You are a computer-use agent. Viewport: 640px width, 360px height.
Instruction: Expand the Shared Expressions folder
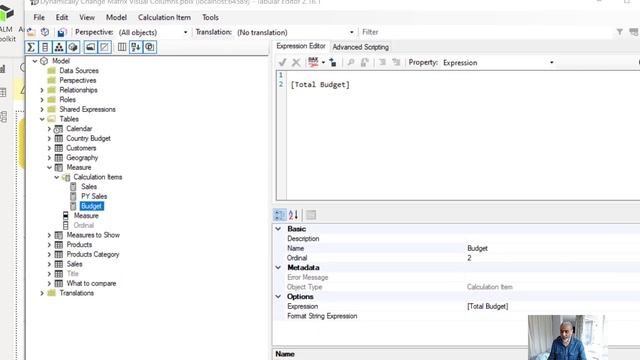click(x=42, y=109)
